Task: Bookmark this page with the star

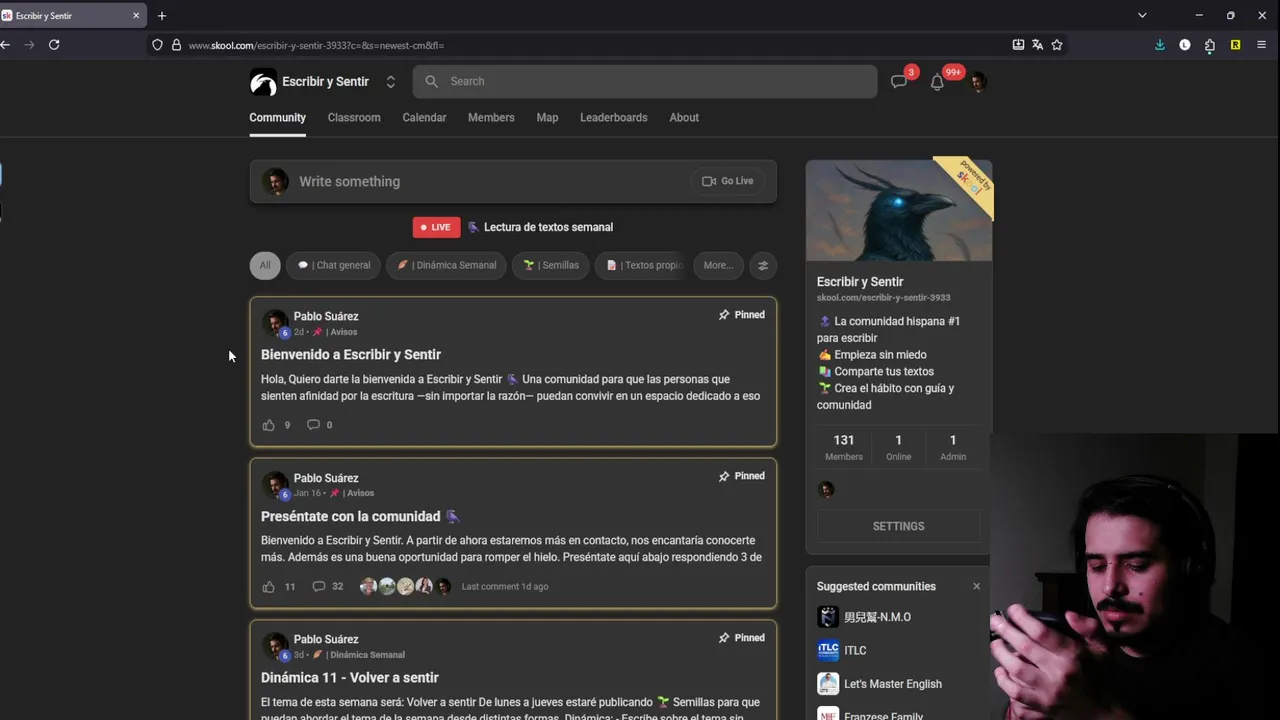Action: tap(1057, 45)
